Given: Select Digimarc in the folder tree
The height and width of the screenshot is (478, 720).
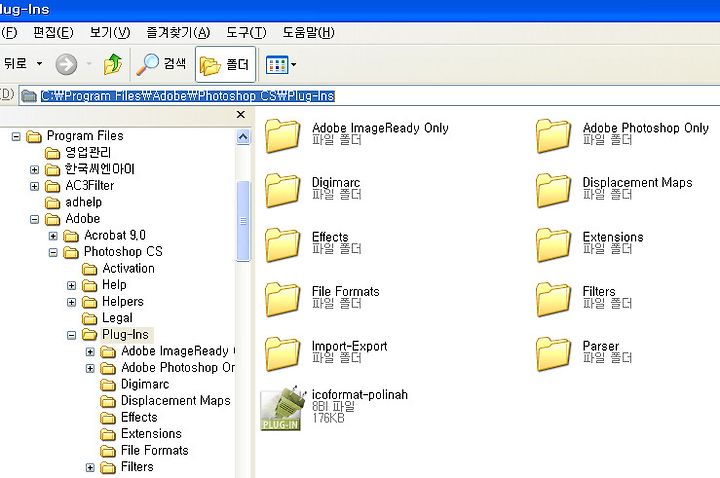Looking at the screenshot, I should 145,384.
